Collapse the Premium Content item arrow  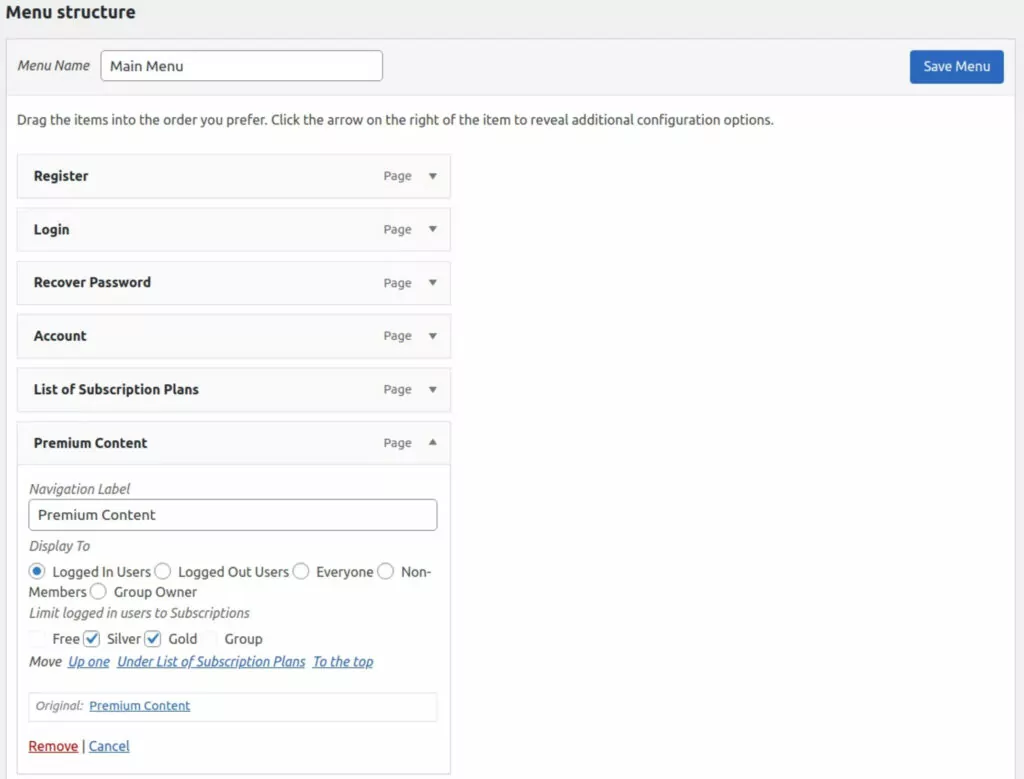(x=432, y=442)
